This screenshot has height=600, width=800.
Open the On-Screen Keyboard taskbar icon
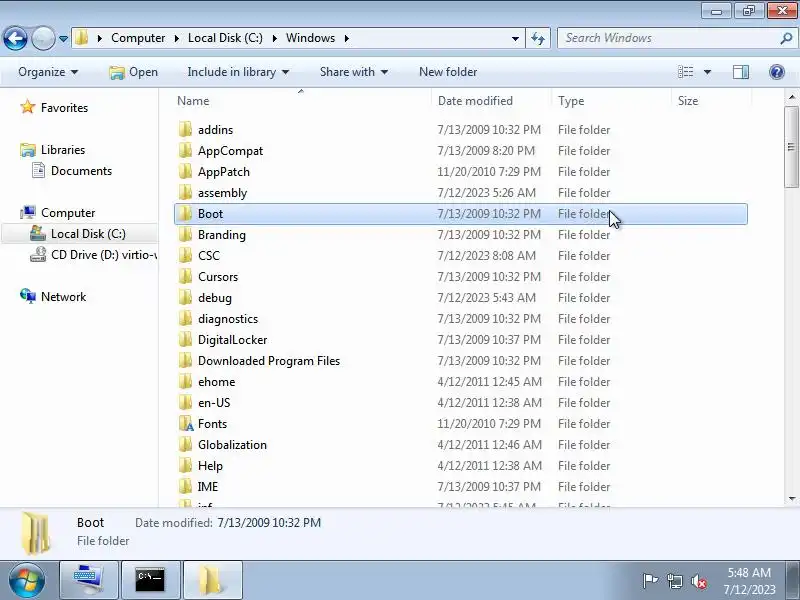[89, 580]
